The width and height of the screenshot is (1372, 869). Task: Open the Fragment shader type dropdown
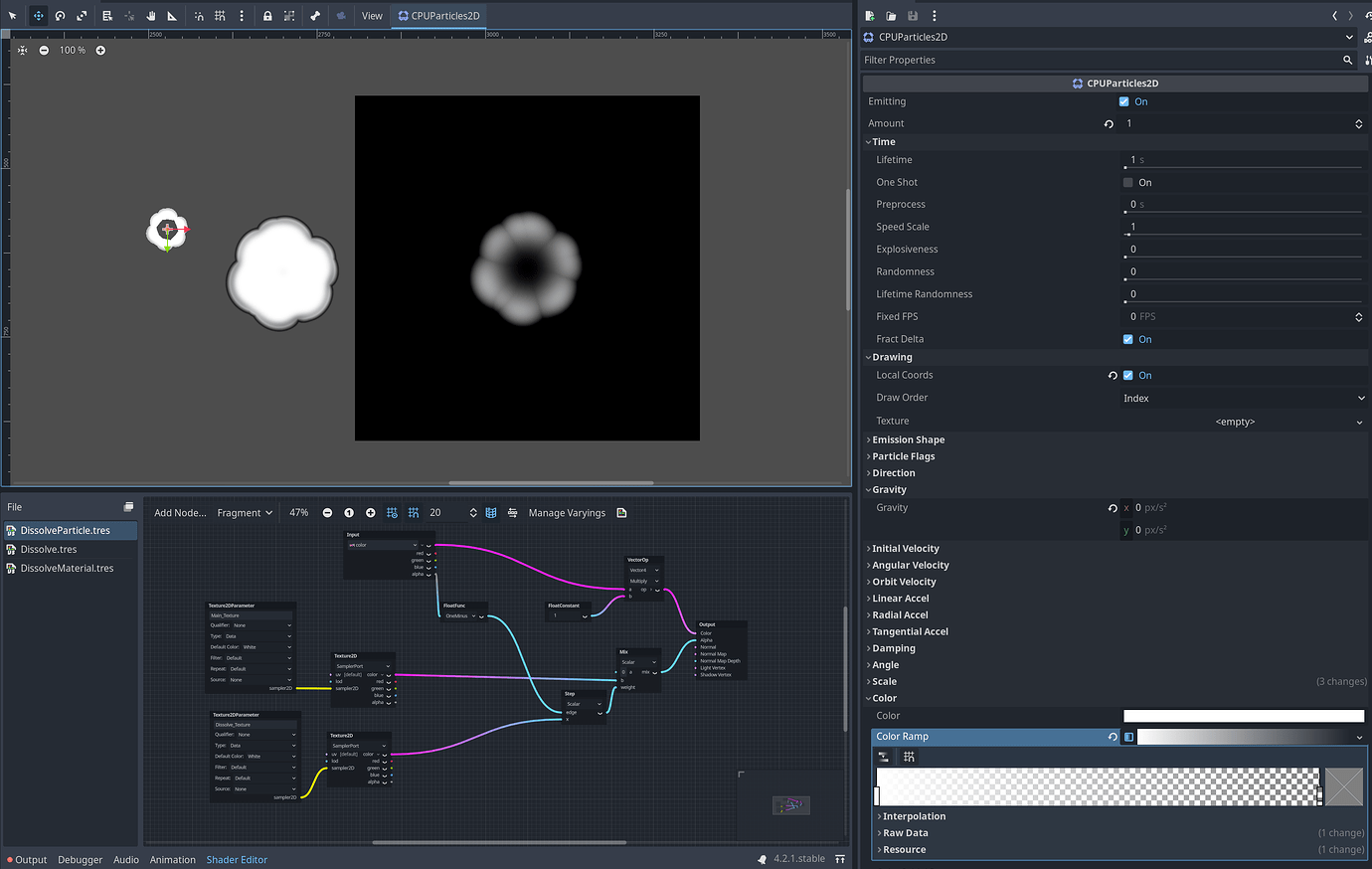tap(245, 513)
